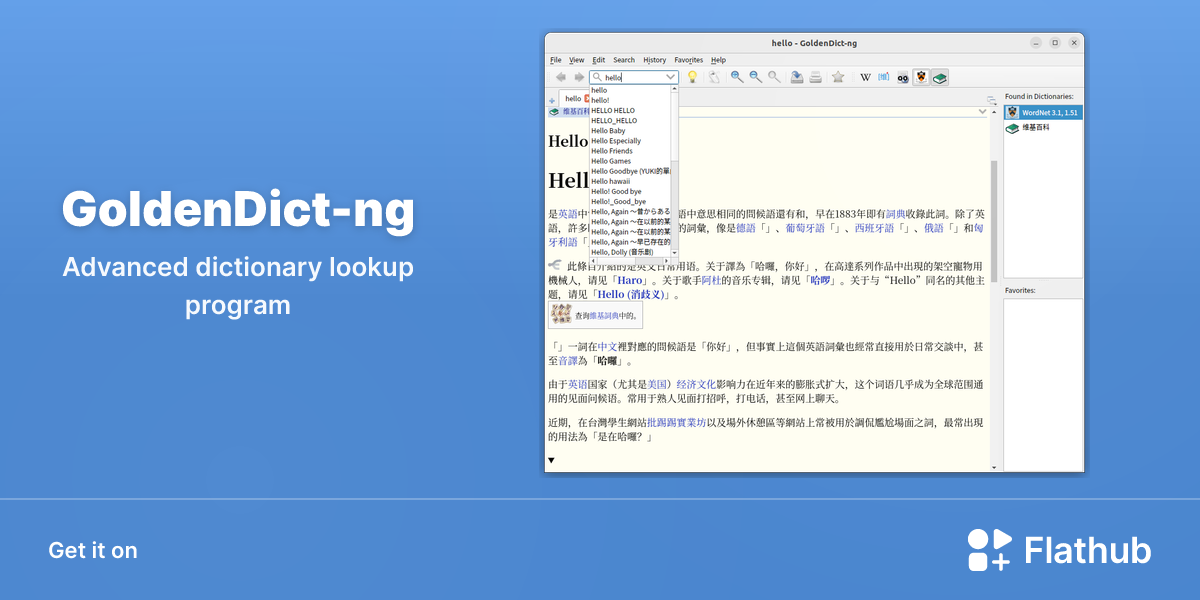Open the tab list icon
Image resolution: width=1200 pixels, height=600 pixels.
coord(991,100)
